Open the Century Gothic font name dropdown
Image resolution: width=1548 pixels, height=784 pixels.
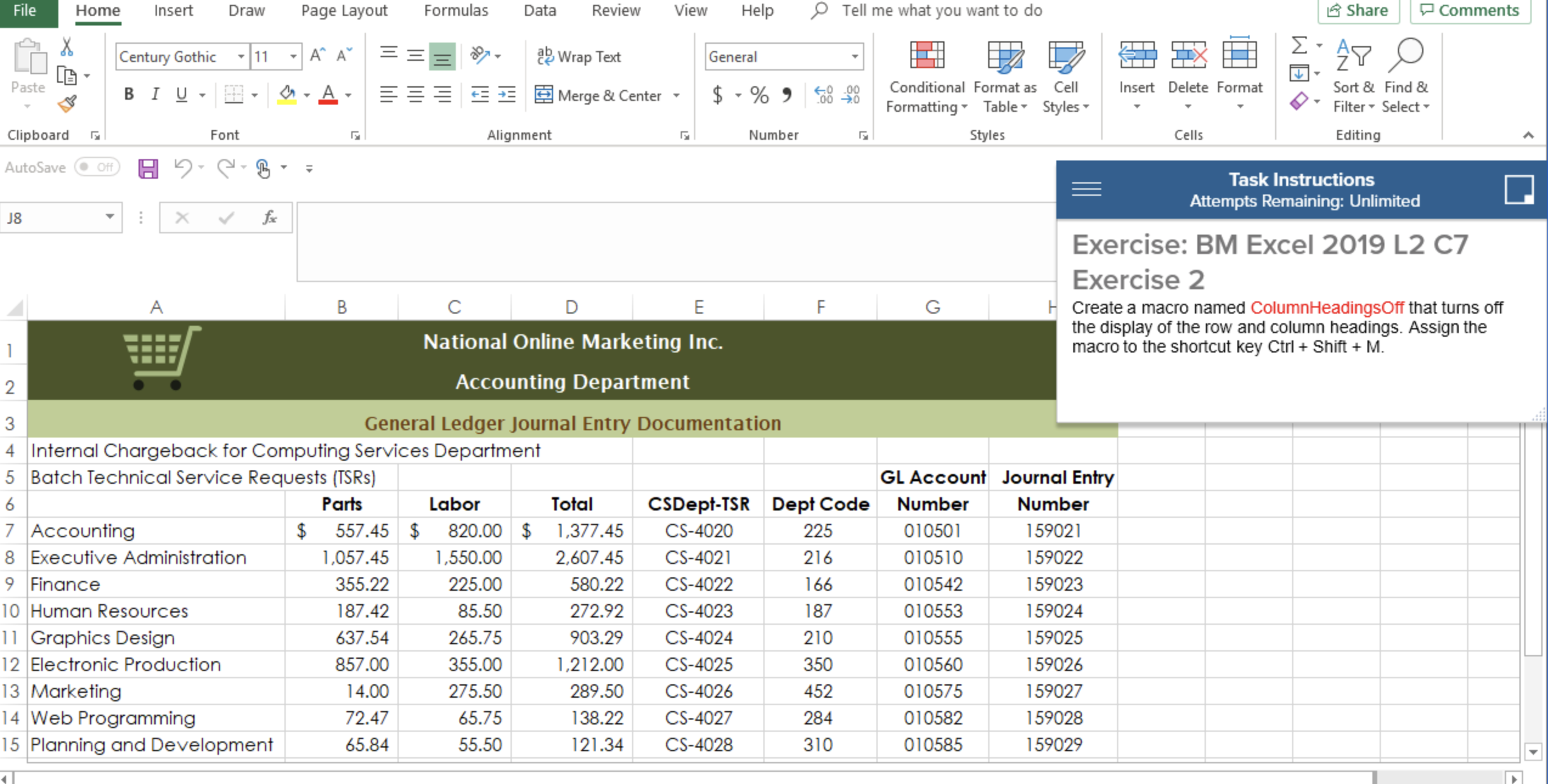pos(241,57)
